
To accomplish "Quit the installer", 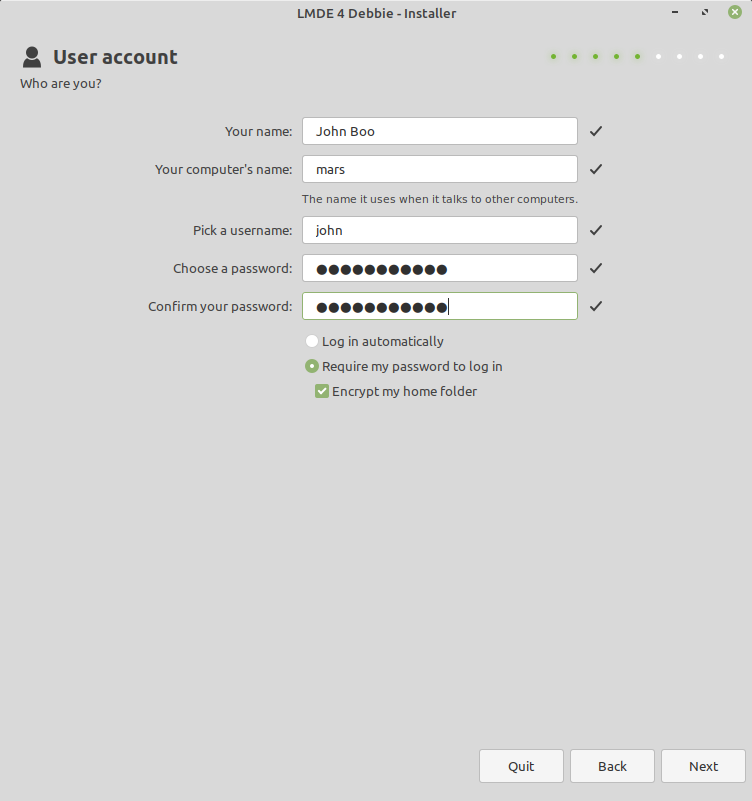I will coord(521,766).
